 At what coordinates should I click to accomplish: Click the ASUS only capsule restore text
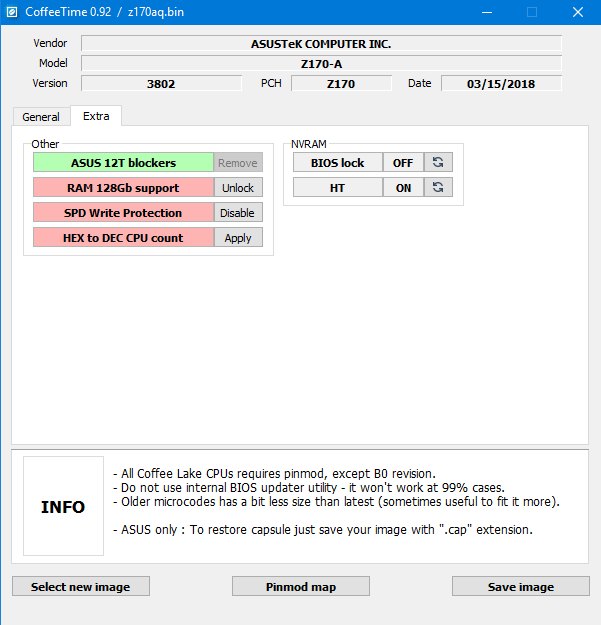click(x=323, y=529)
